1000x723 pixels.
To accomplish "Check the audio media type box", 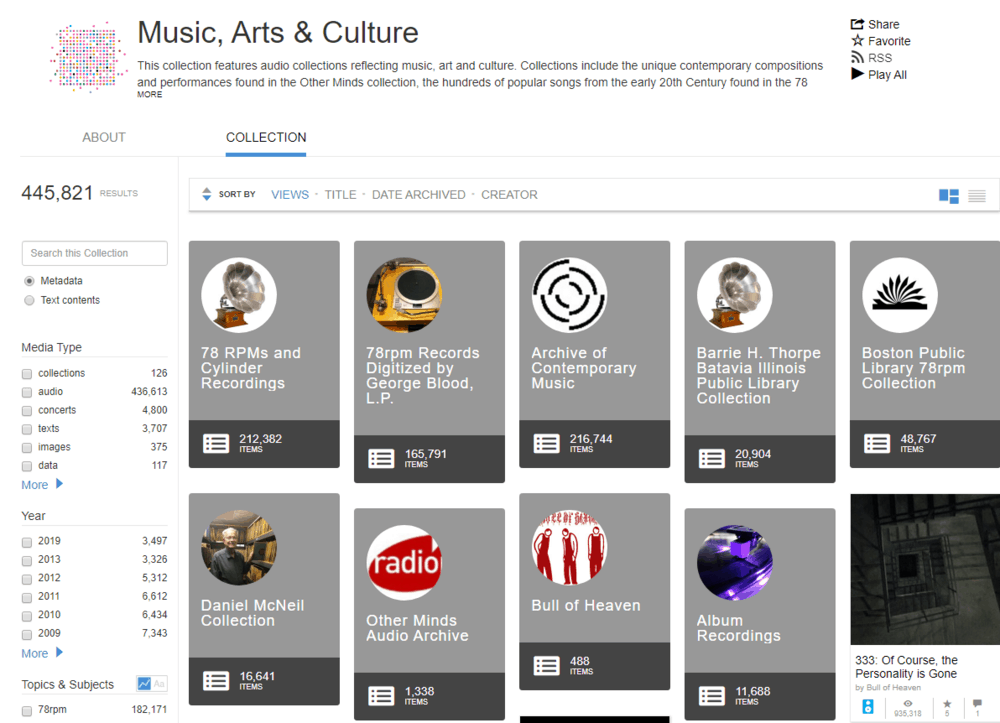I will coord(27,392).
